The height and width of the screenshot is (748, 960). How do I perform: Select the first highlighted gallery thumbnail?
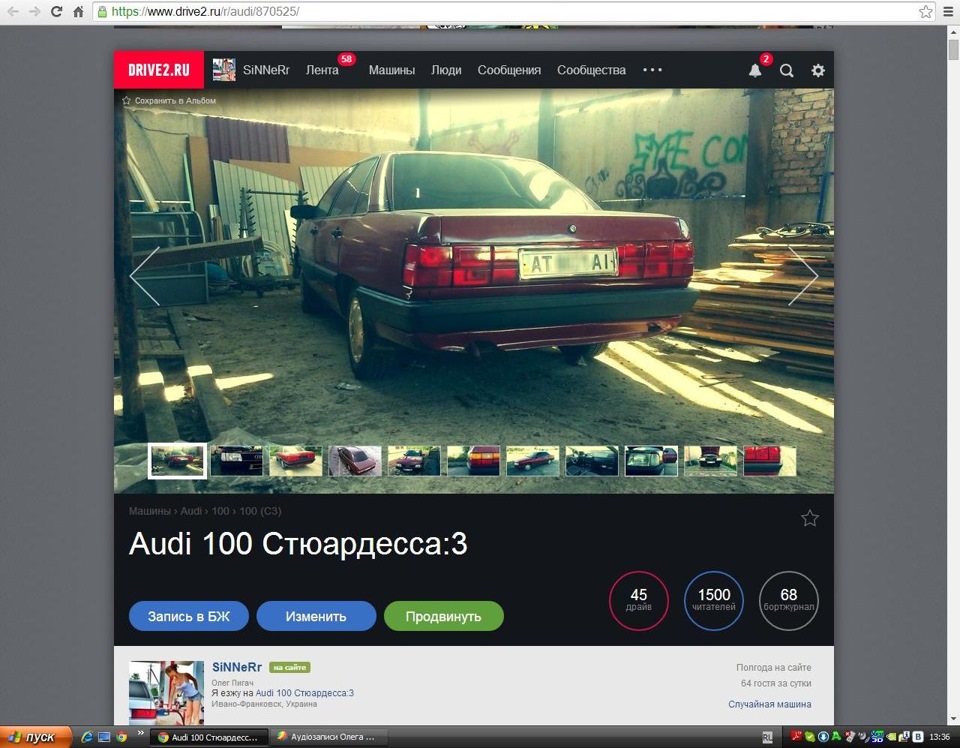coord(177,460)
